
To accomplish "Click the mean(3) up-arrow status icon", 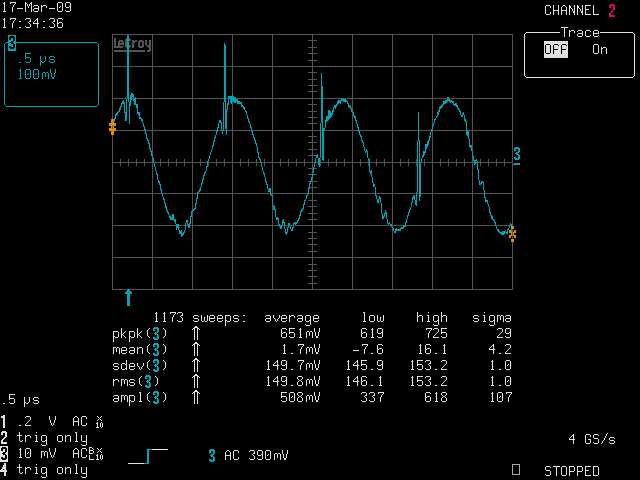I will (x=196, y=349).
